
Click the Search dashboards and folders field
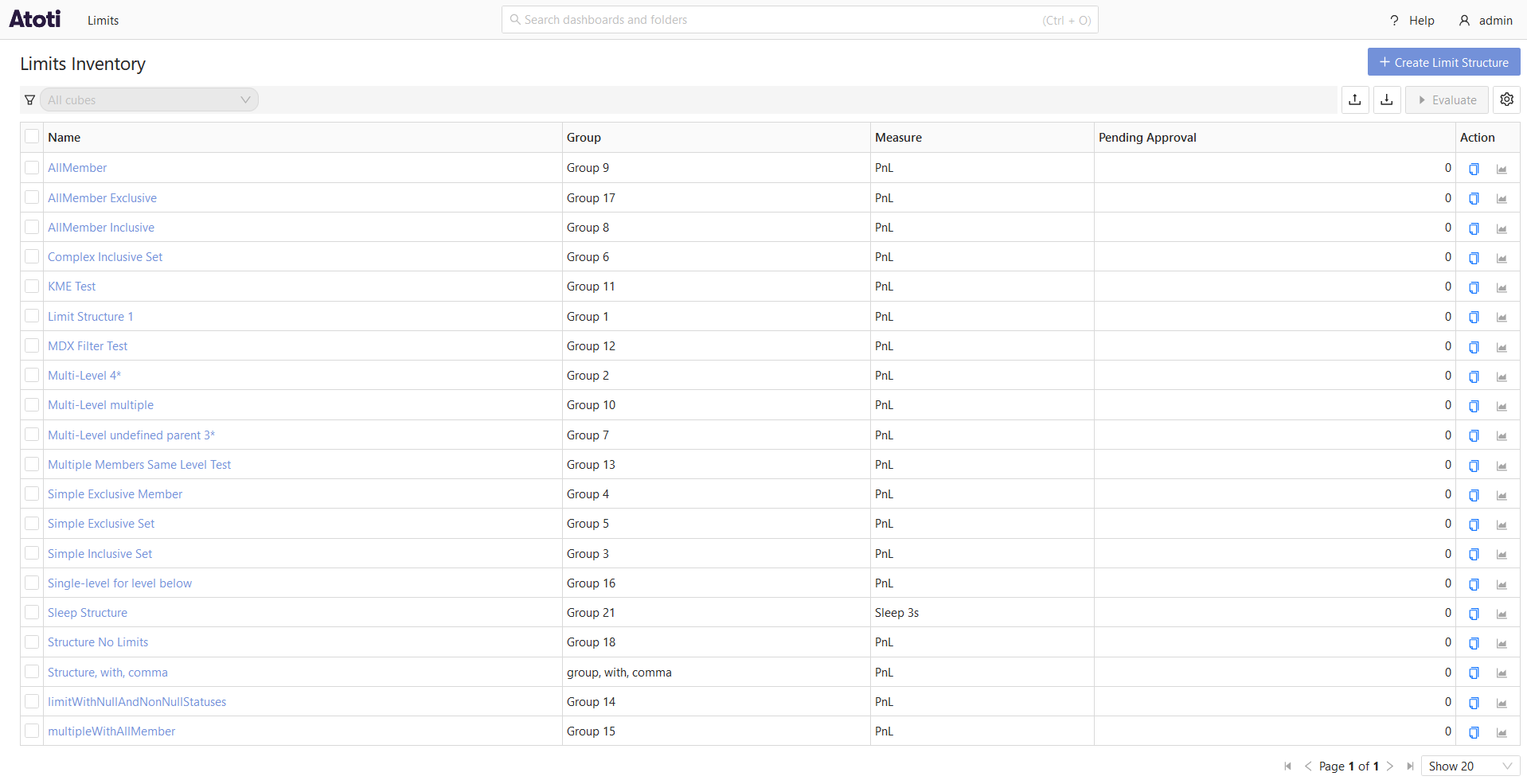pos(799,20)
